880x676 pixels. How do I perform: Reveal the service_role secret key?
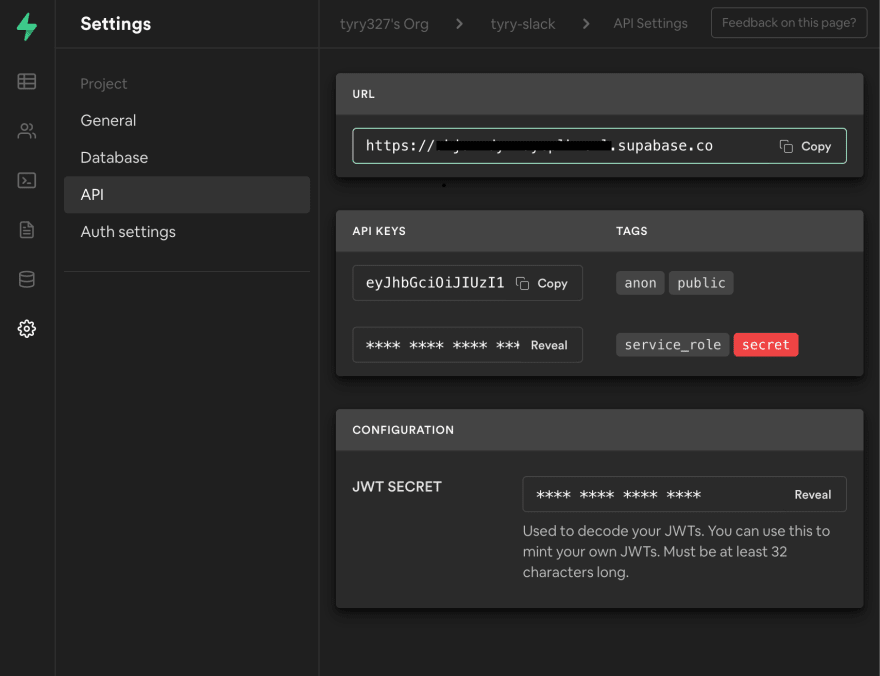[549, 345]
